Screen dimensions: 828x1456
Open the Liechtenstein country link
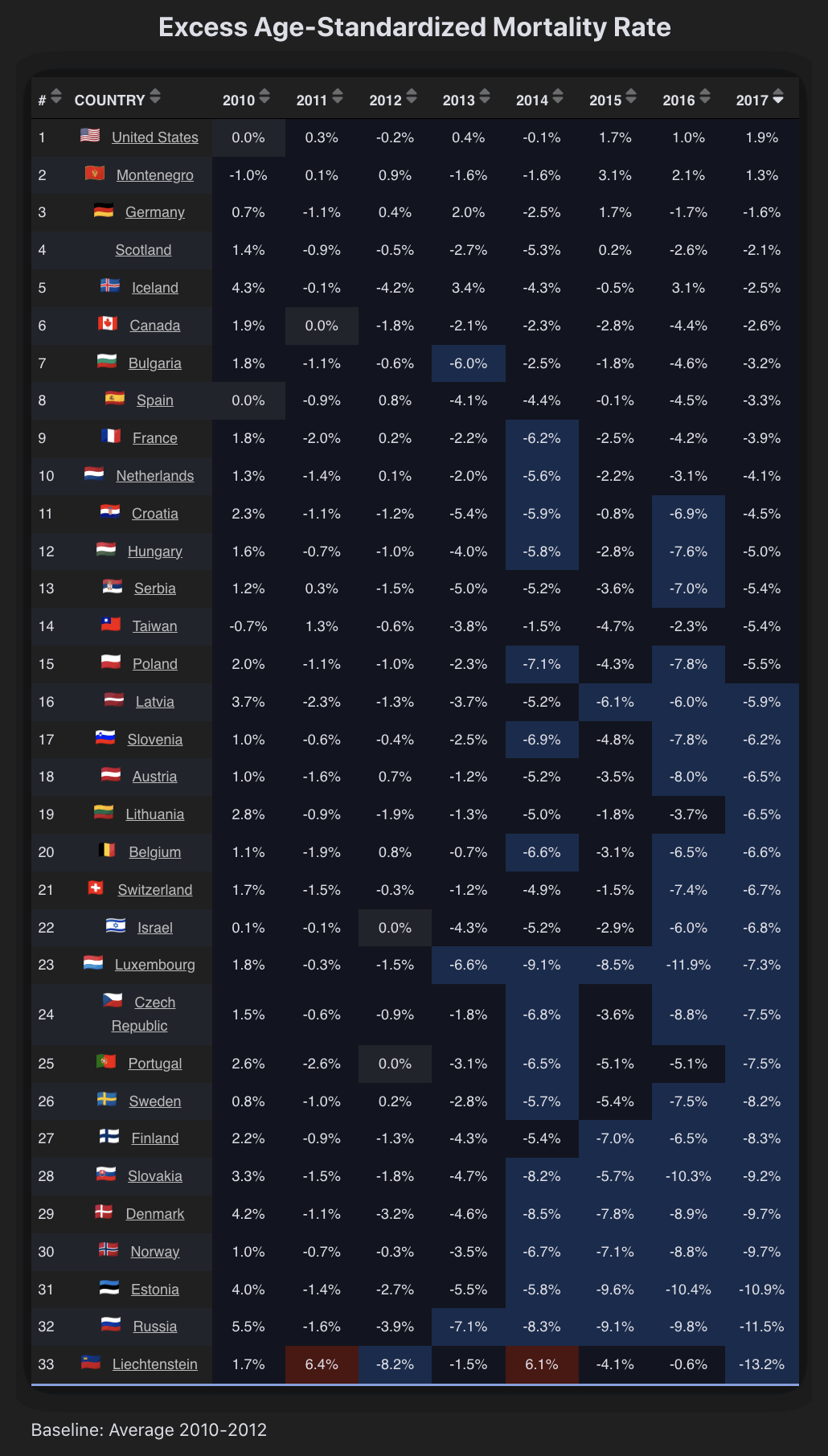(155, 1364)
